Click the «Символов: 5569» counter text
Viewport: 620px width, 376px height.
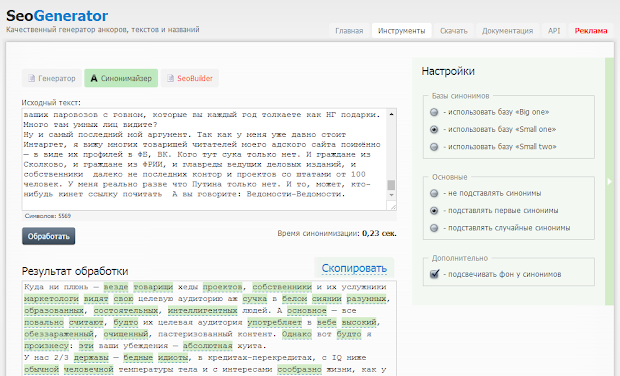coord(47,216)
